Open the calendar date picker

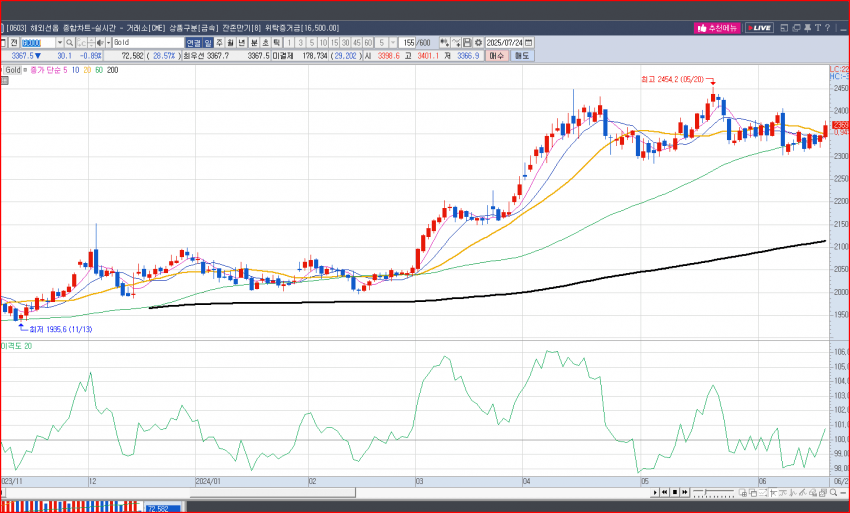(x=530, y=43)
